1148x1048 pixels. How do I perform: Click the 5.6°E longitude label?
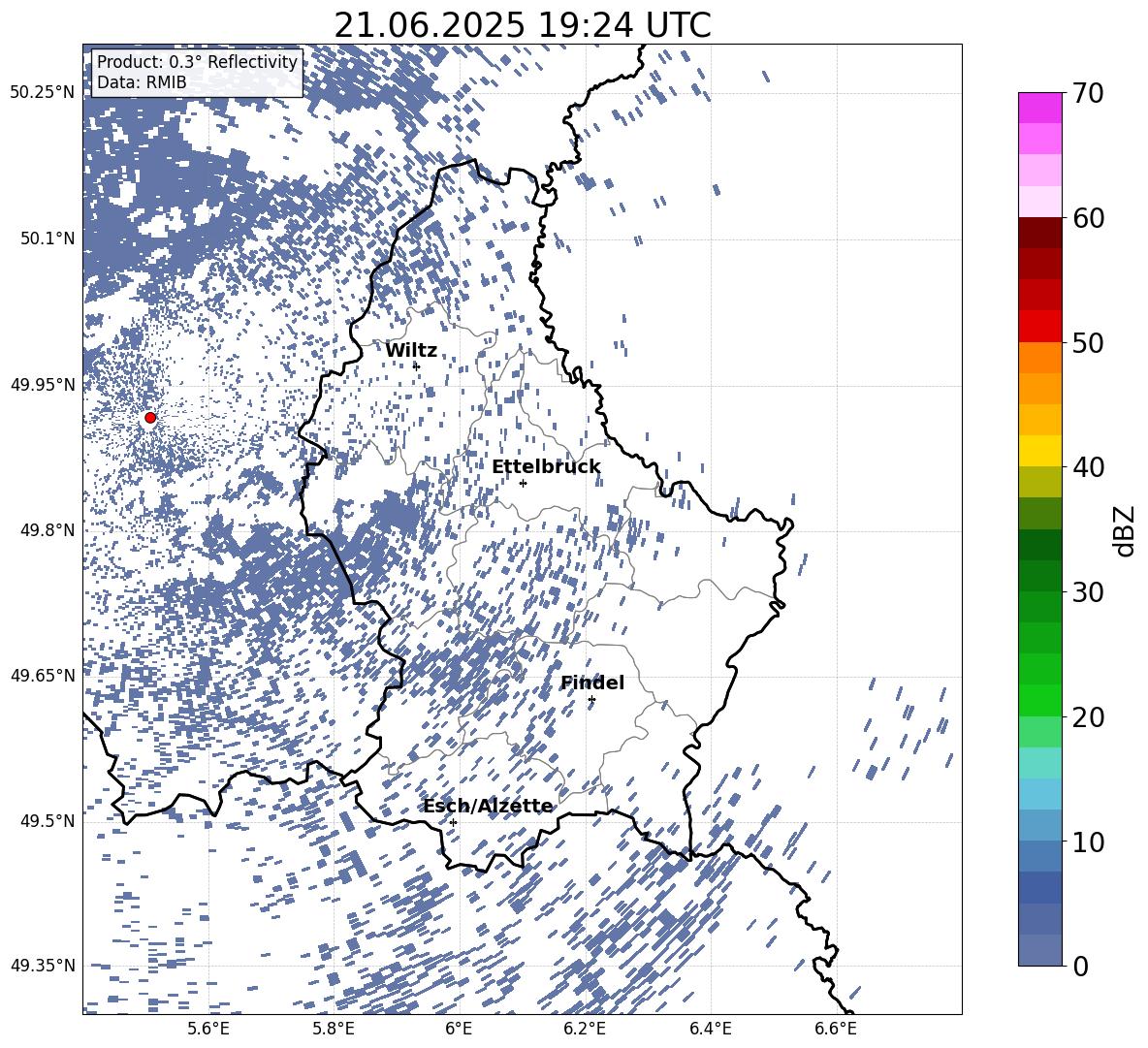pyautogui.click(x=208, y=1029)
